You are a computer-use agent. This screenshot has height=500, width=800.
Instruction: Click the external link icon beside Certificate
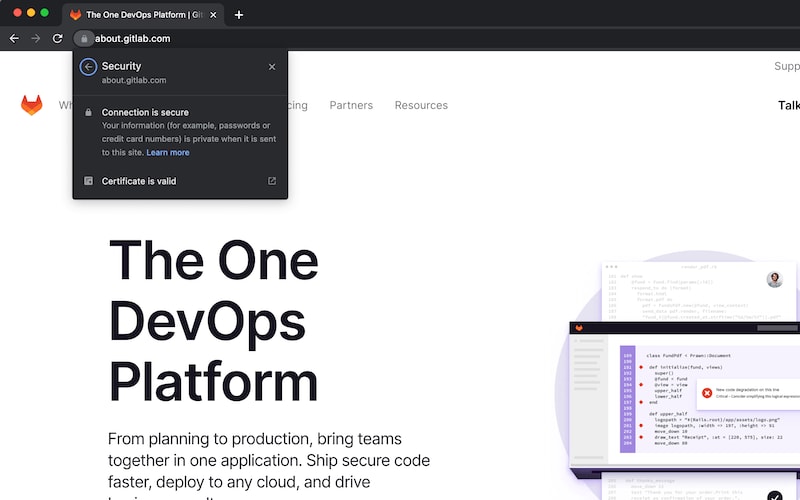pos(272,181)
